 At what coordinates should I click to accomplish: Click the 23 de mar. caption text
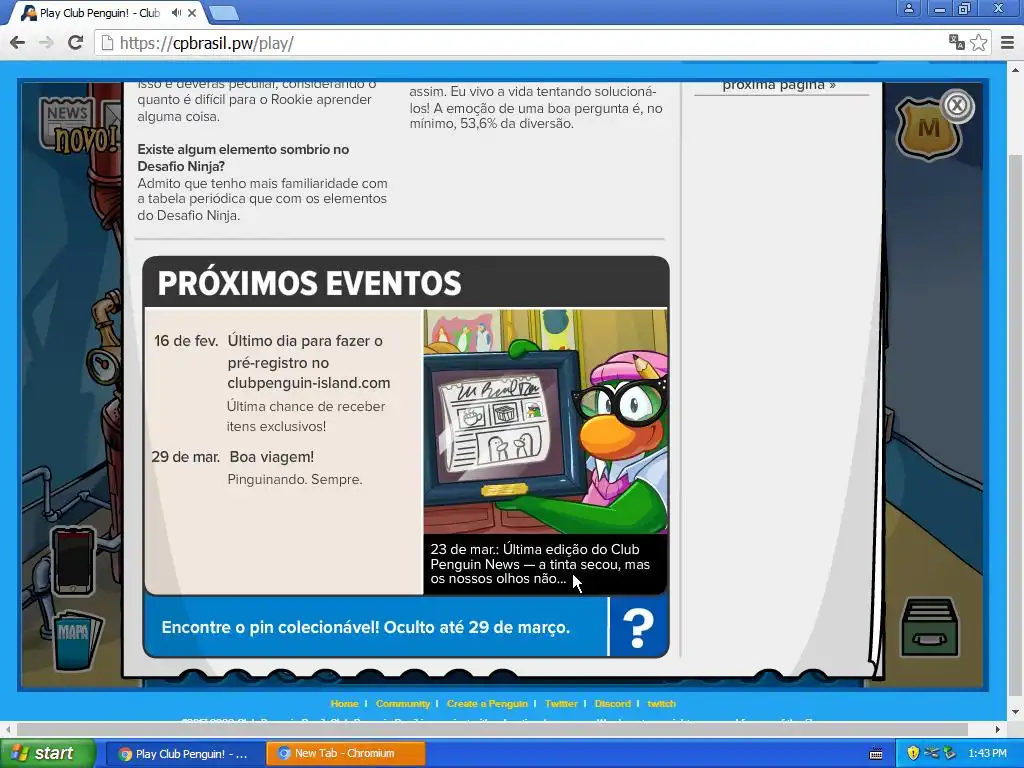[540, 564]
